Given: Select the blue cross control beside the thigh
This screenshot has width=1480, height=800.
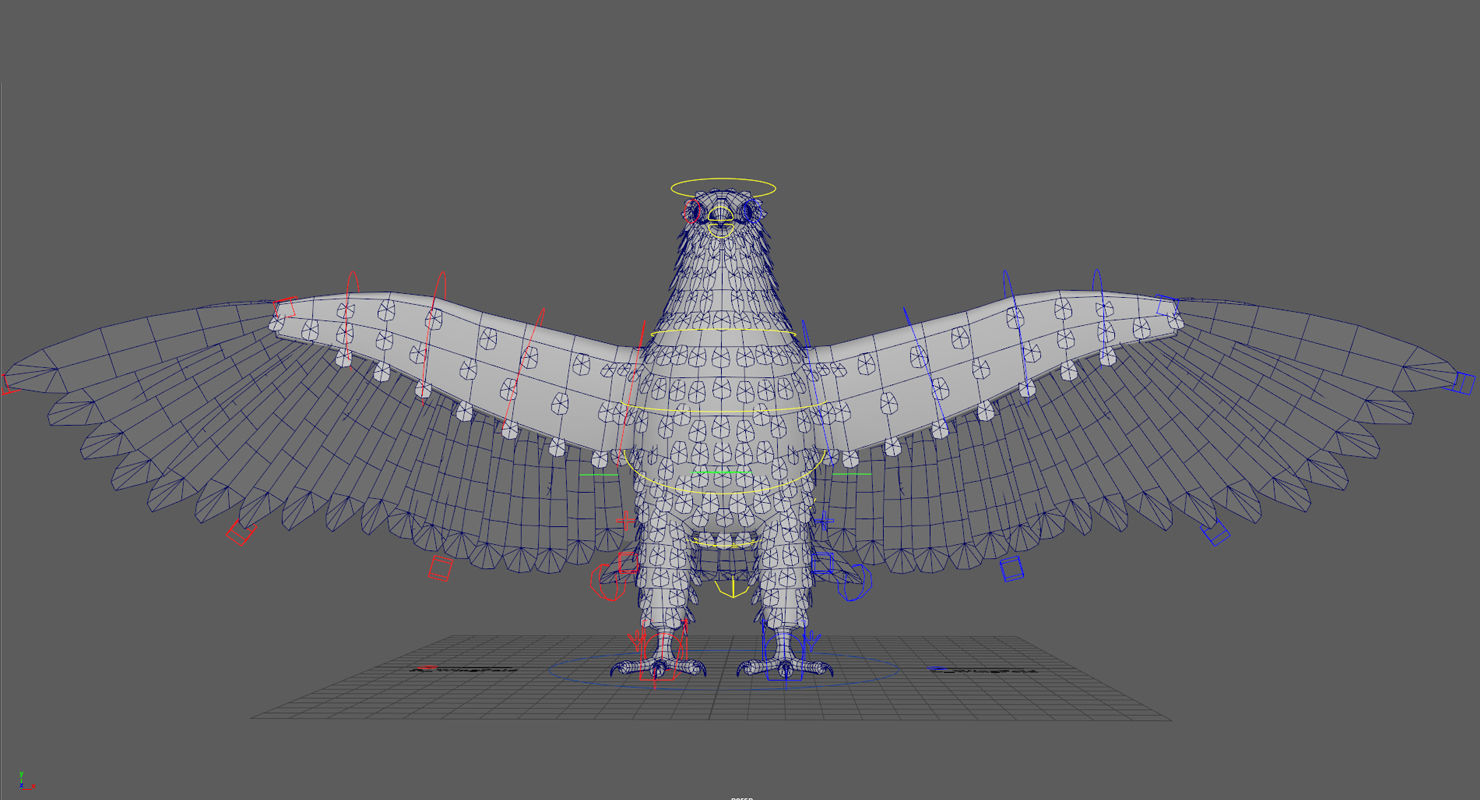Looking at the screenshot, I should point(824,521).
